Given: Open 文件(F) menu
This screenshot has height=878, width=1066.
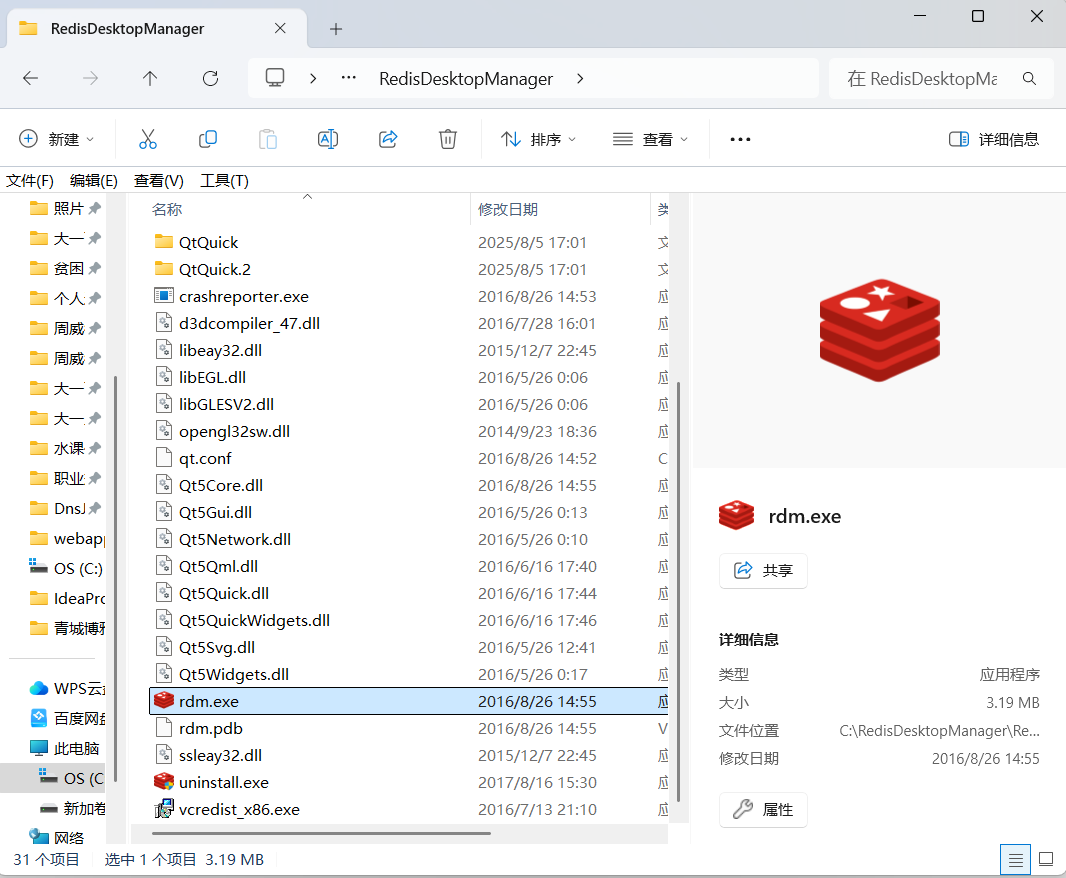Looking at the screenshot, I should 30,180.
